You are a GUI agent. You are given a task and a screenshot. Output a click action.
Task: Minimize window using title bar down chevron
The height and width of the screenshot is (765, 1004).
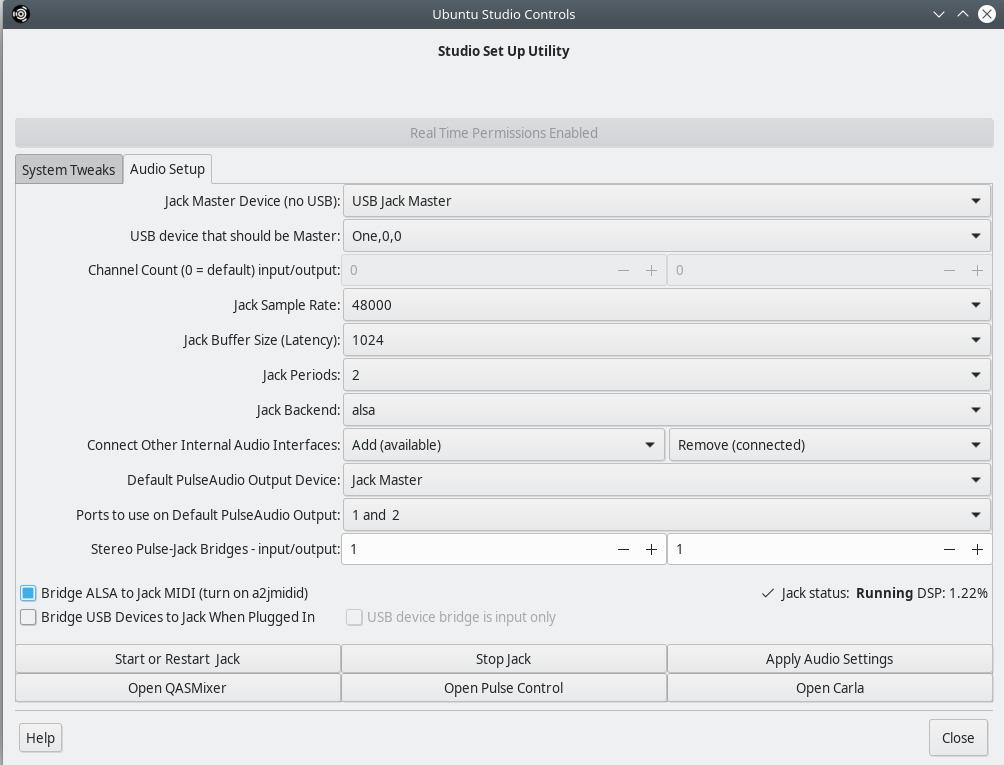click(x=939, y=14)
